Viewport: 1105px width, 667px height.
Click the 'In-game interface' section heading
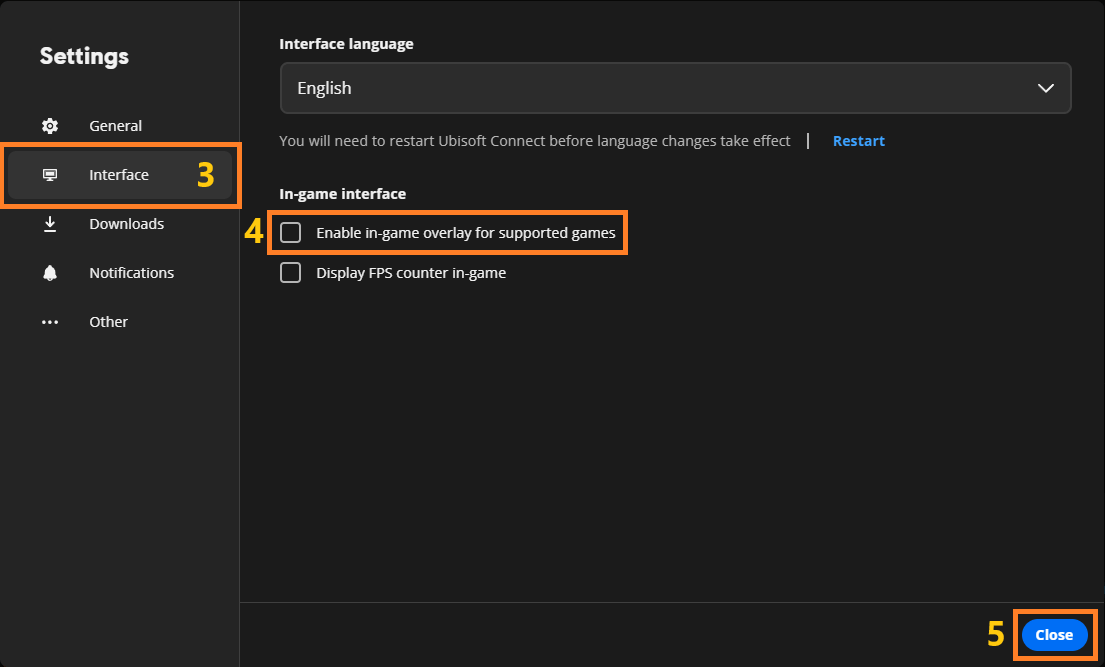[343, 194]
